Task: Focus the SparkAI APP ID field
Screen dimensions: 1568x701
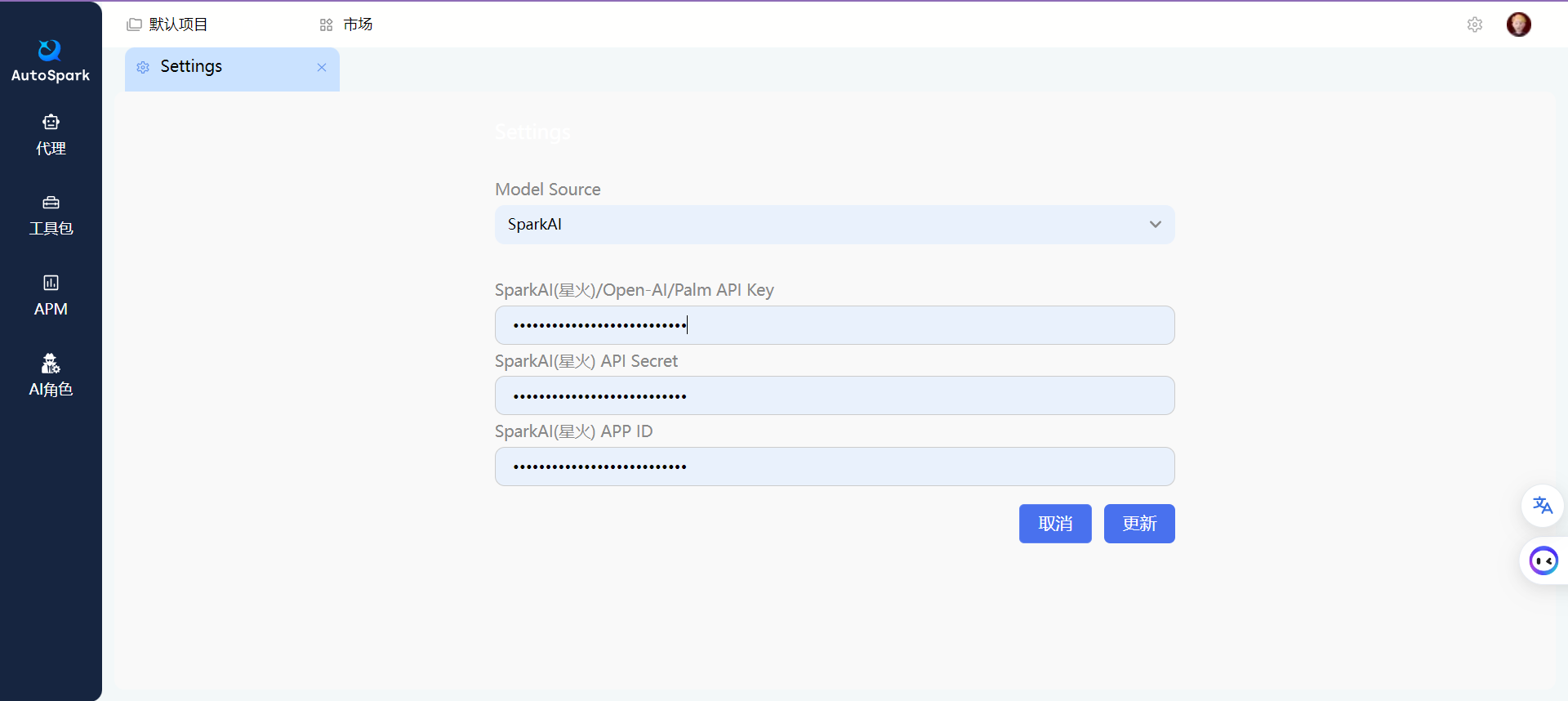Action: pyautogui.click(x=835, y=467)
